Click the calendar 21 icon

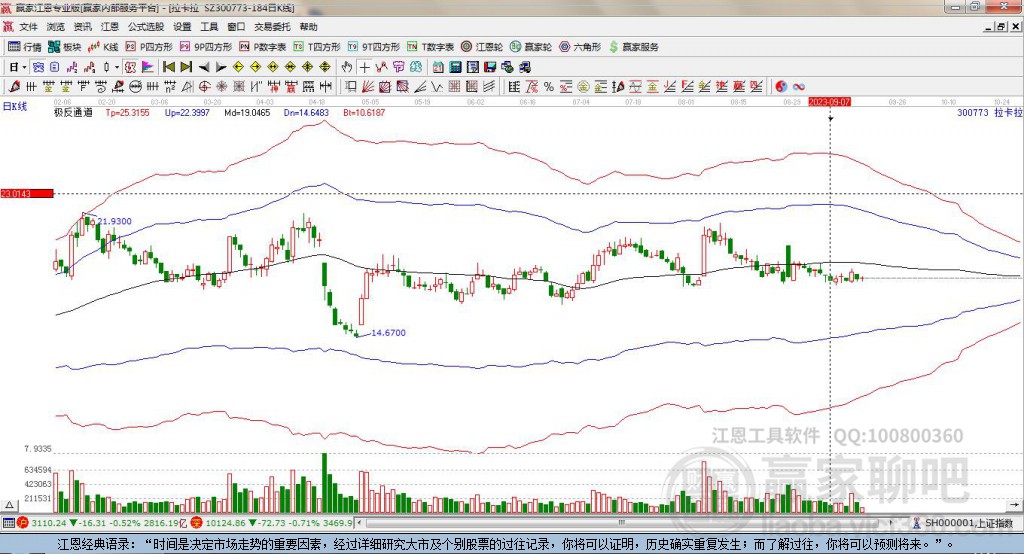[x=438, y=67]
